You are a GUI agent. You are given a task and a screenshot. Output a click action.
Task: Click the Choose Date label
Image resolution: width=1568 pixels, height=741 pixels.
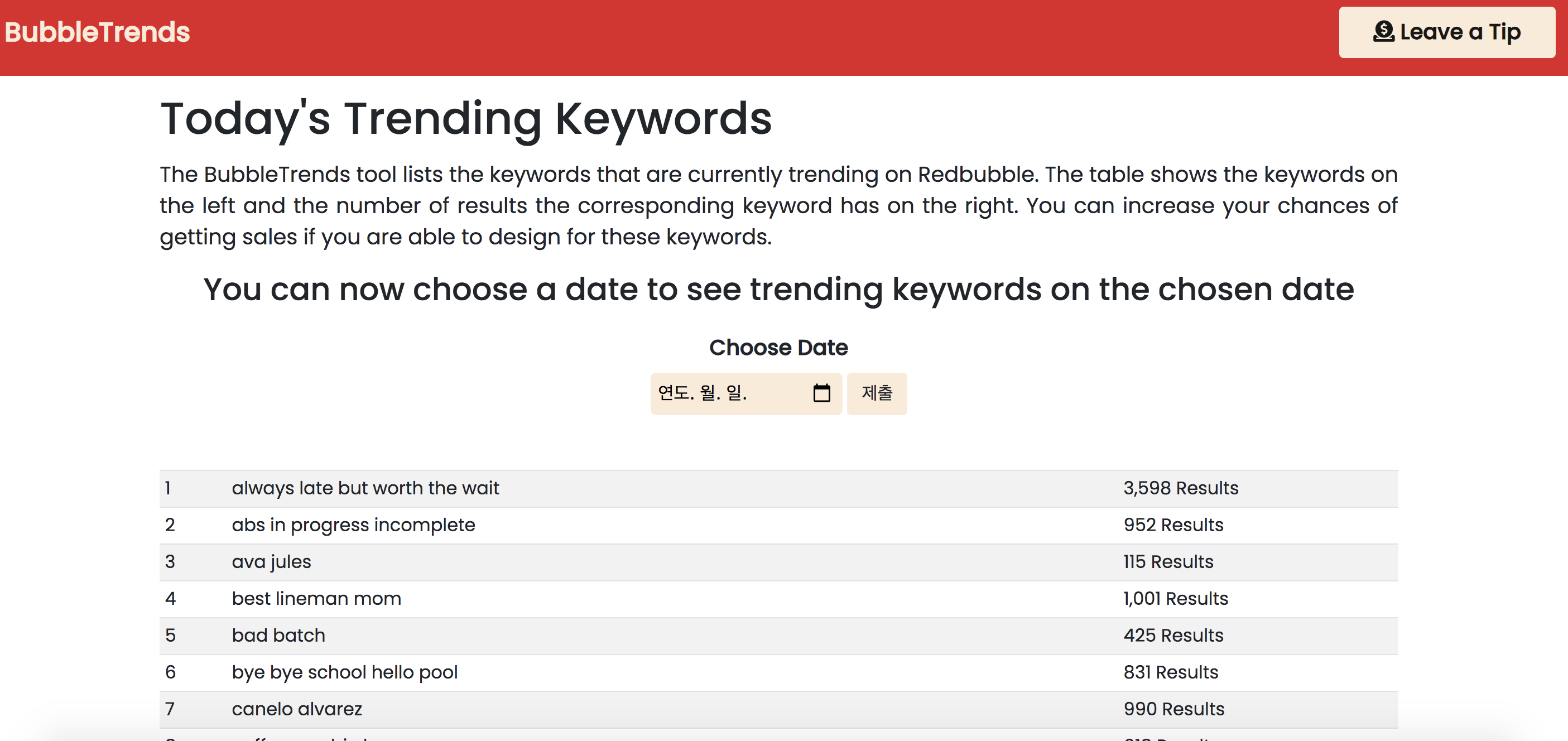point(778,348)
